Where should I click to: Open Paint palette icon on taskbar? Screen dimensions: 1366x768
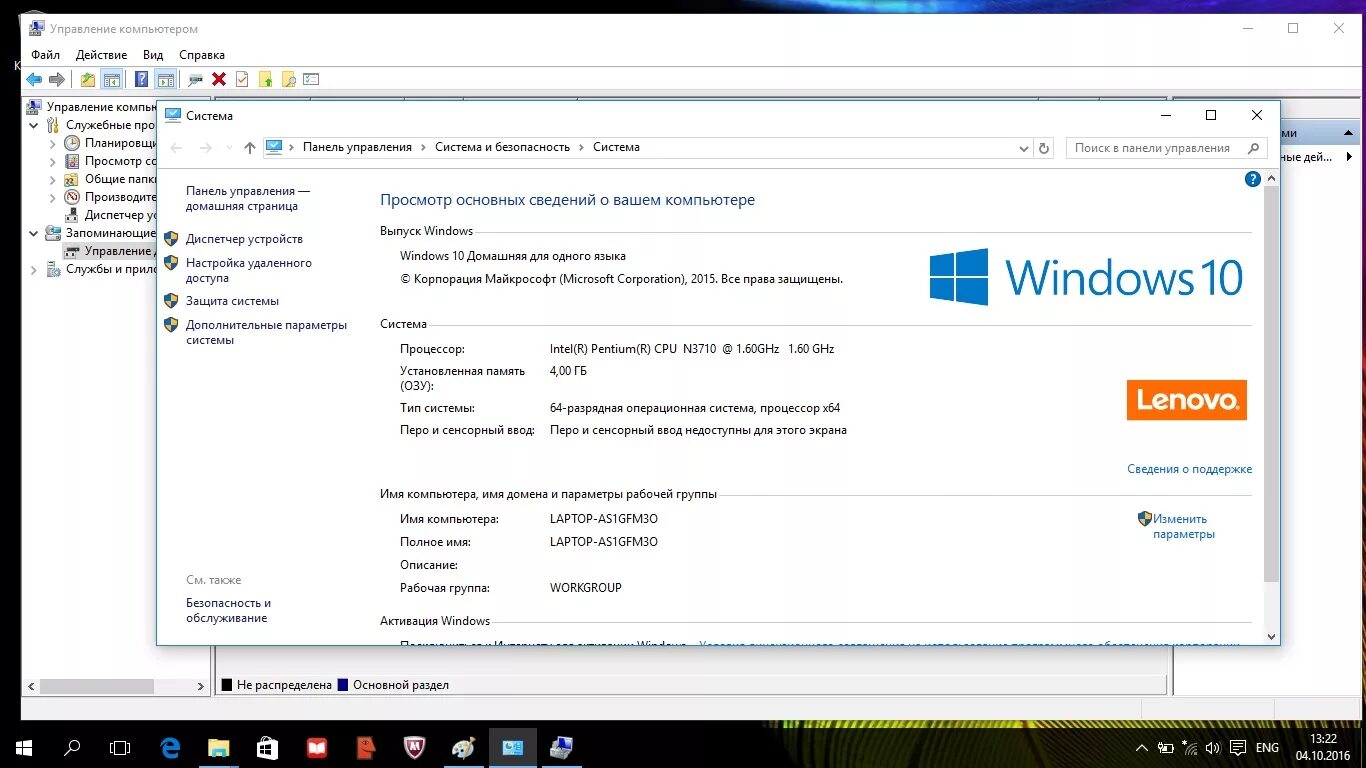point(464,747)
